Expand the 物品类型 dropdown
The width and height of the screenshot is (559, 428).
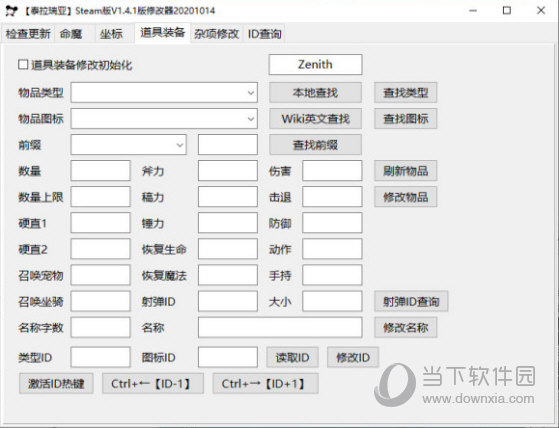click(x=251, y=93)
